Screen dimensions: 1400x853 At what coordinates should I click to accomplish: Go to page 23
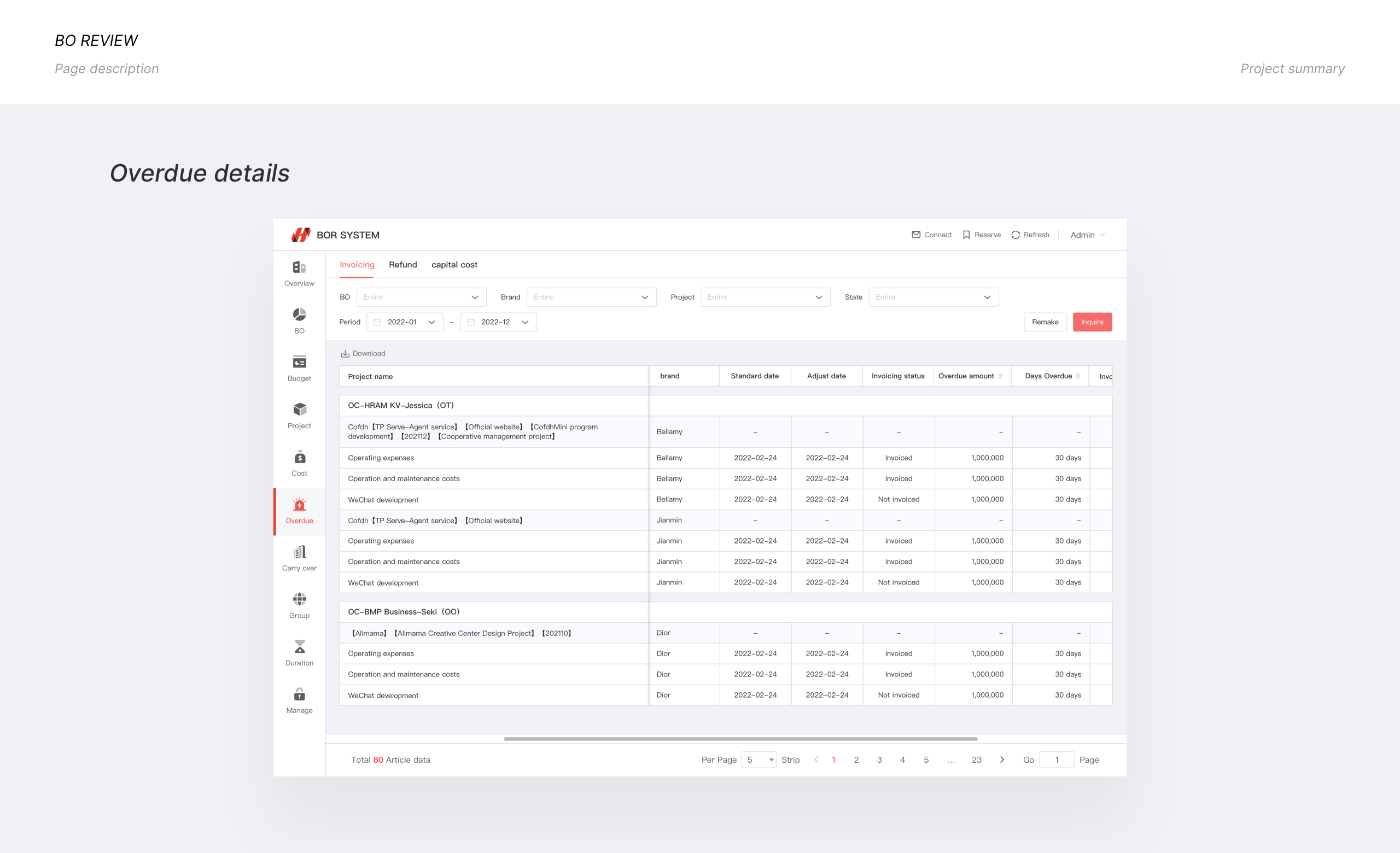point(977,760)
